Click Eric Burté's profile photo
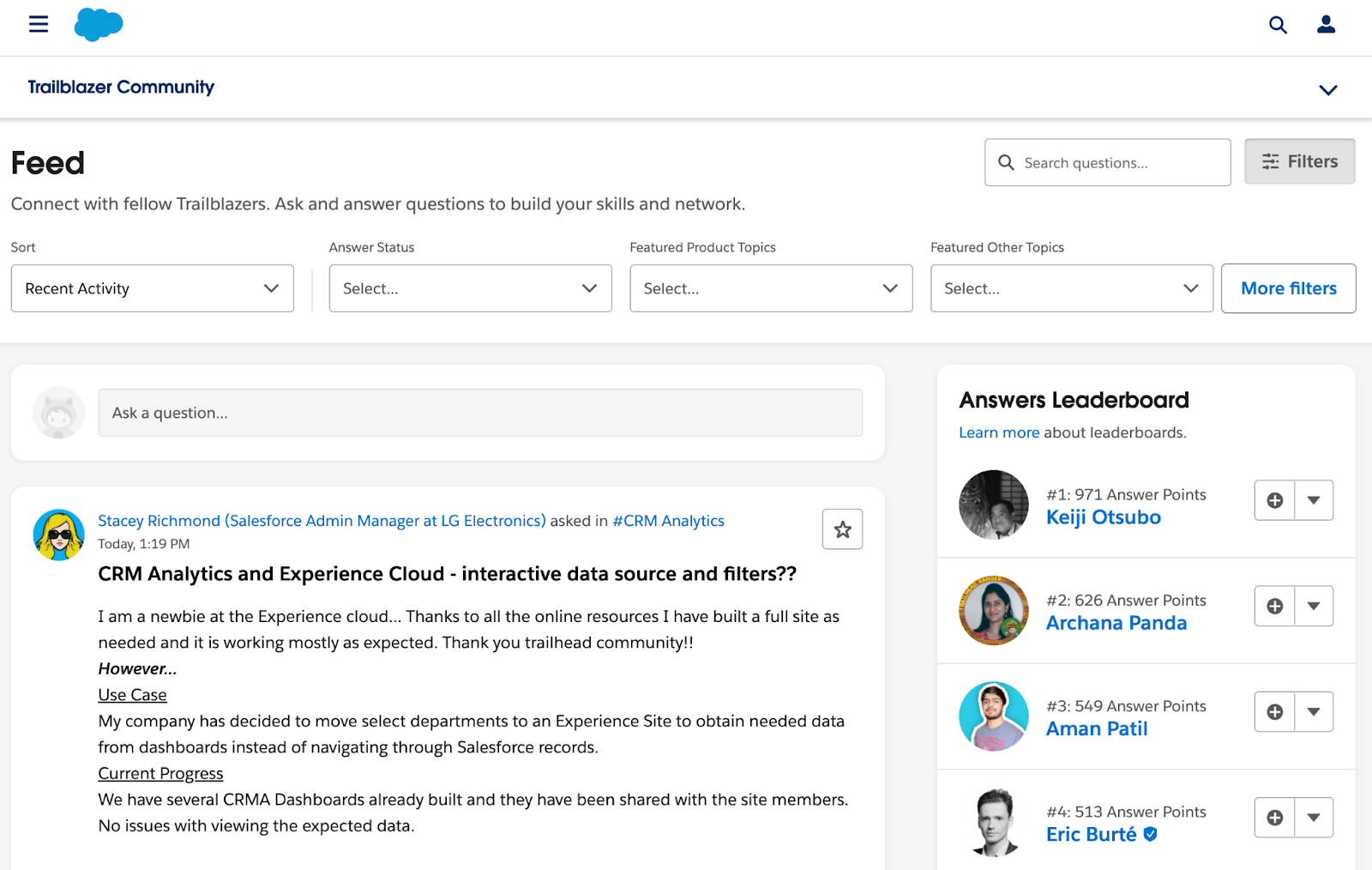This screenshot has height=870, width=1372. [x=994, y=822]
